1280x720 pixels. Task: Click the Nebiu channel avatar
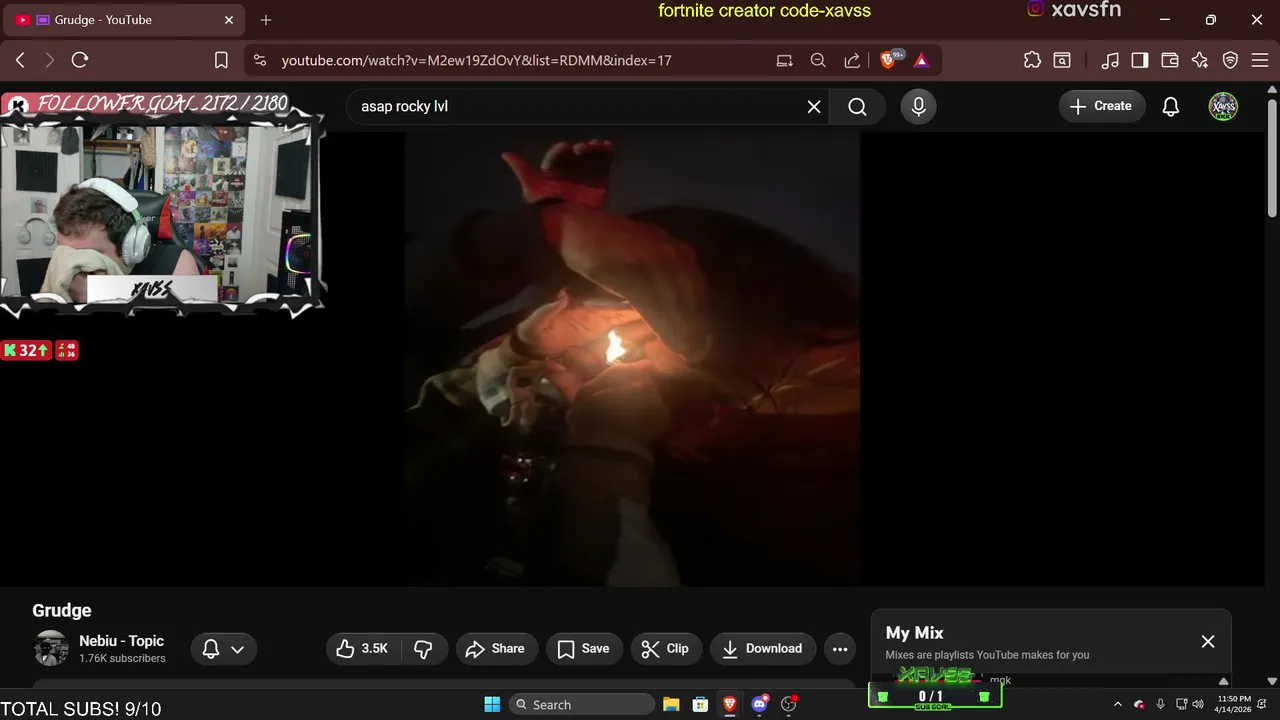pos(51,649)
